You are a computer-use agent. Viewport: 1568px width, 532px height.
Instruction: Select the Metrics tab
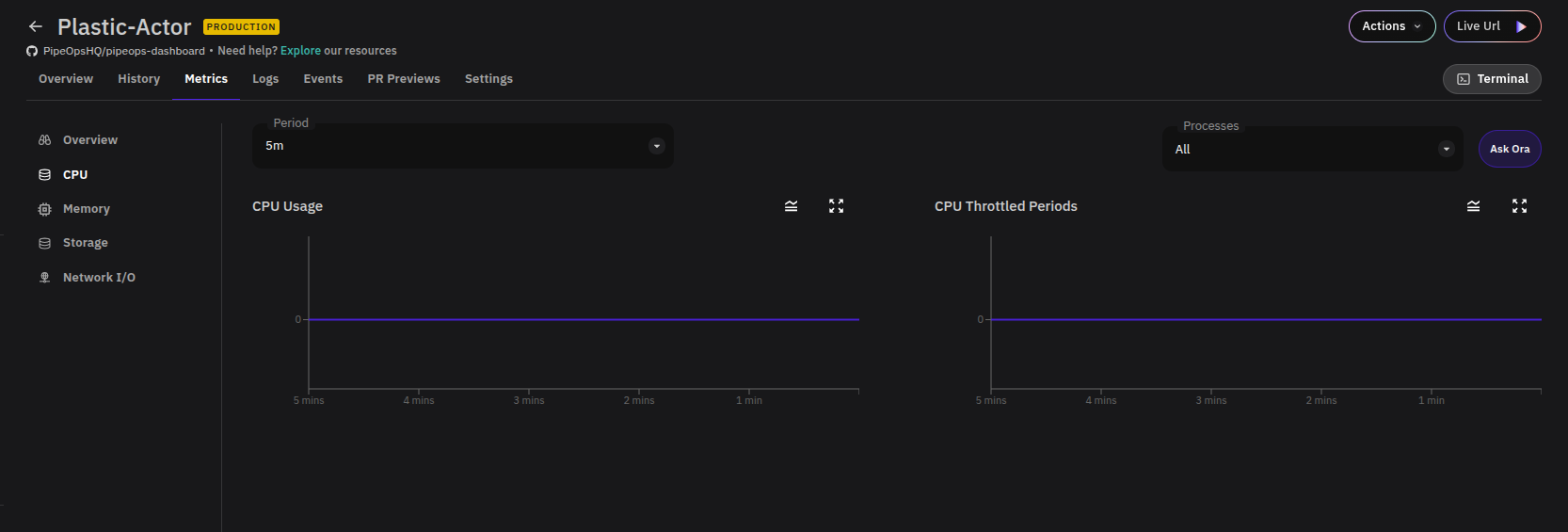click(206, 79)
